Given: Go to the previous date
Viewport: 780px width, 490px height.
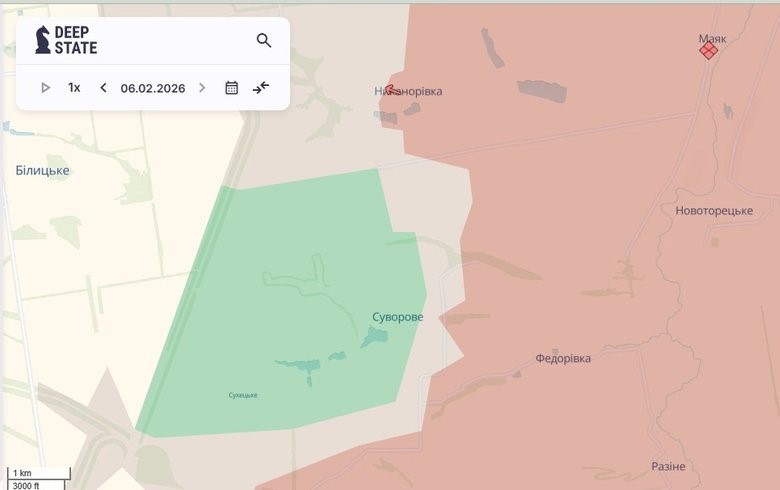Looking at the screenshot, I should click(103, 88).
